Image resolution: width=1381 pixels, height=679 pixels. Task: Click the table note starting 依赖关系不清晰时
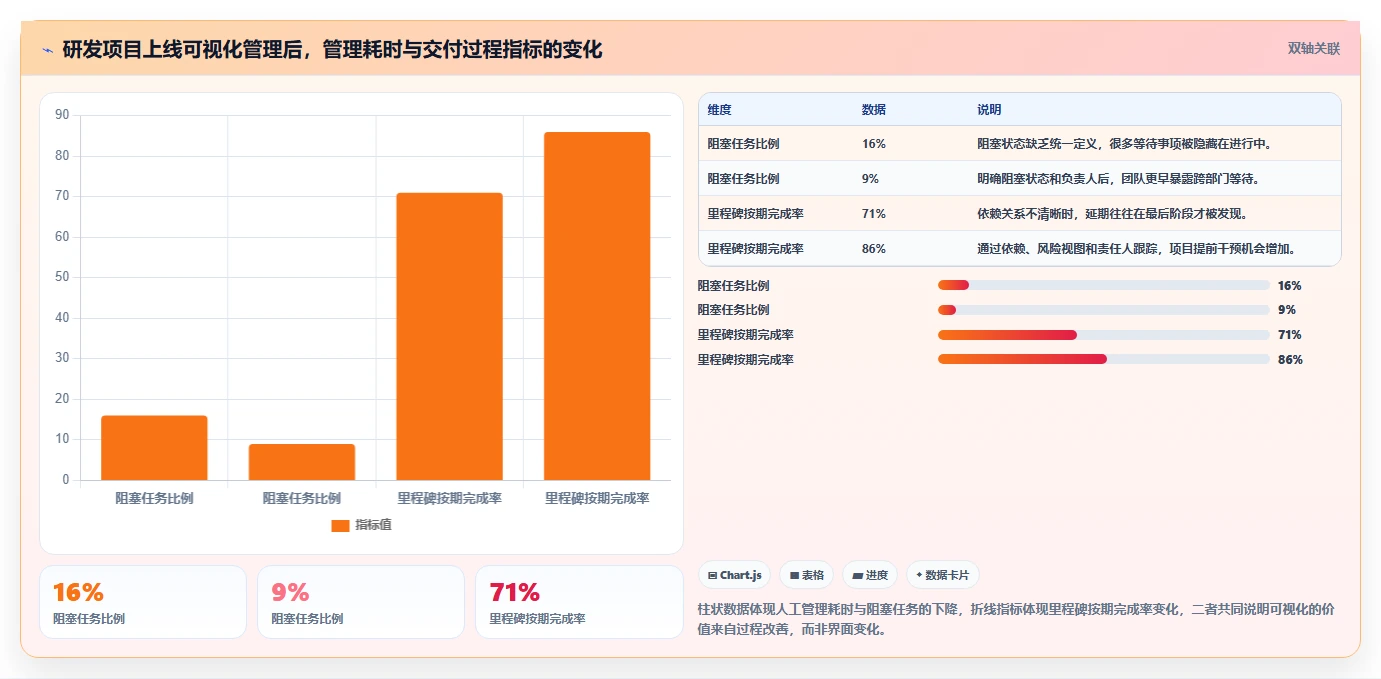[1112, 214]
